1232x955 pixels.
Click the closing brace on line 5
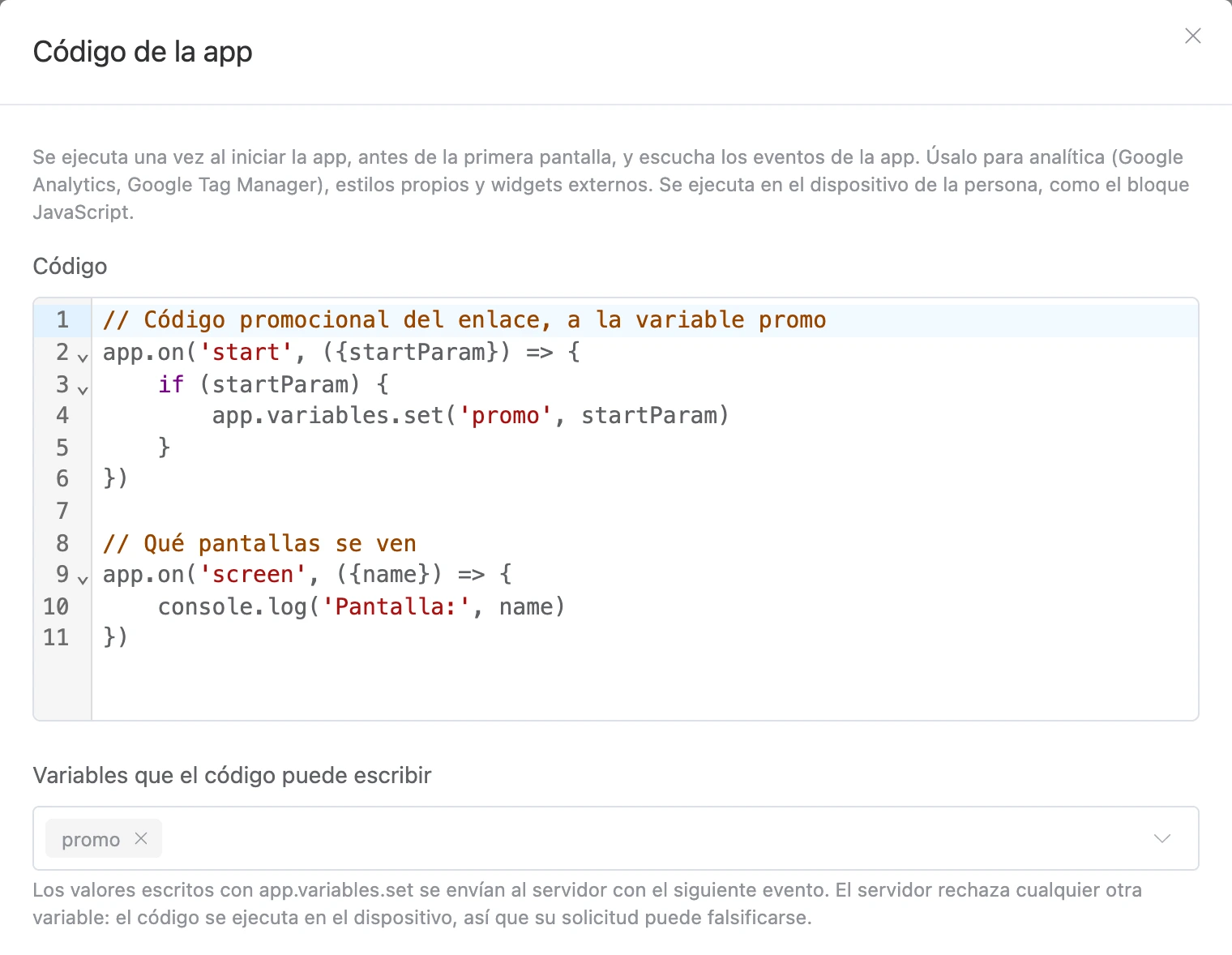coord(165,447)
